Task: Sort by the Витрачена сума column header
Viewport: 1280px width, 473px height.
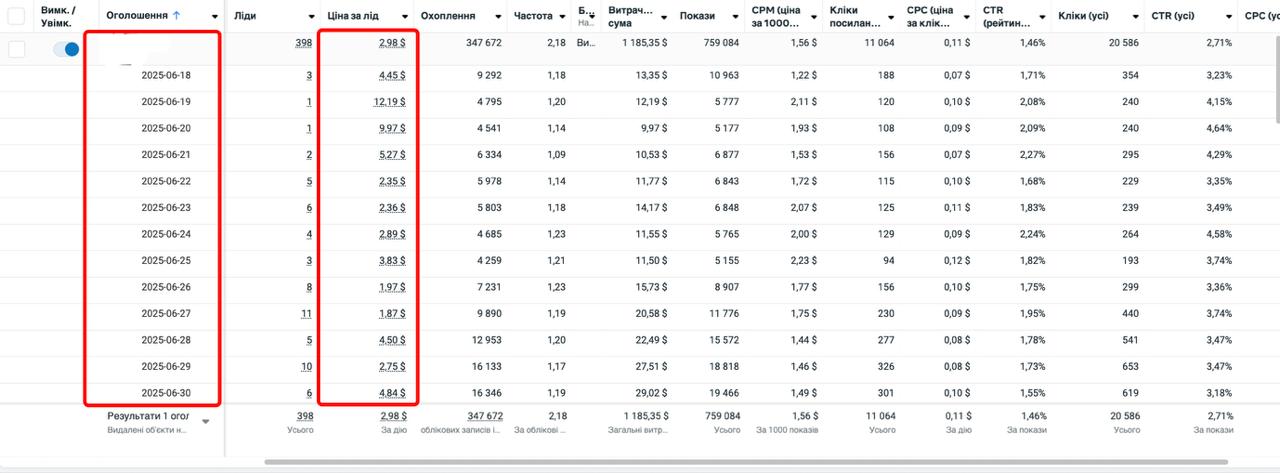Action: [630, 16]
